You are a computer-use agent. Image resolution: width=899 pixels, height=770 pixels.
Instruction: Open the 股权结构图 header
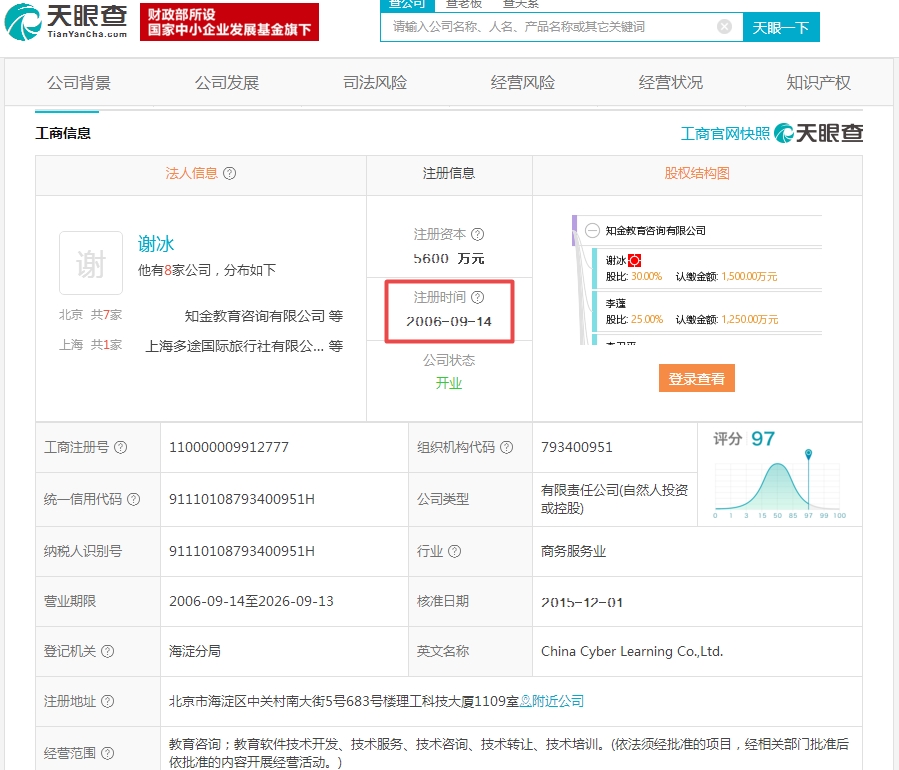(x=697, y=173)
